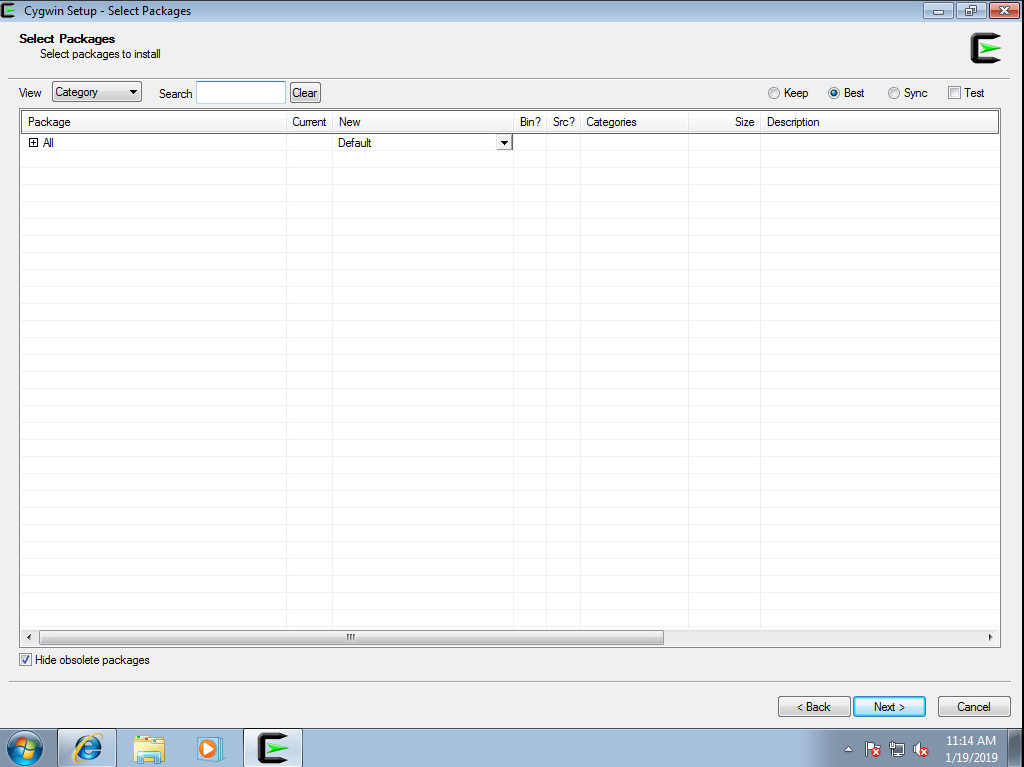This screenshot has width=1024, height=767.
Task: Click the New column header
Action: click(423, 122)
